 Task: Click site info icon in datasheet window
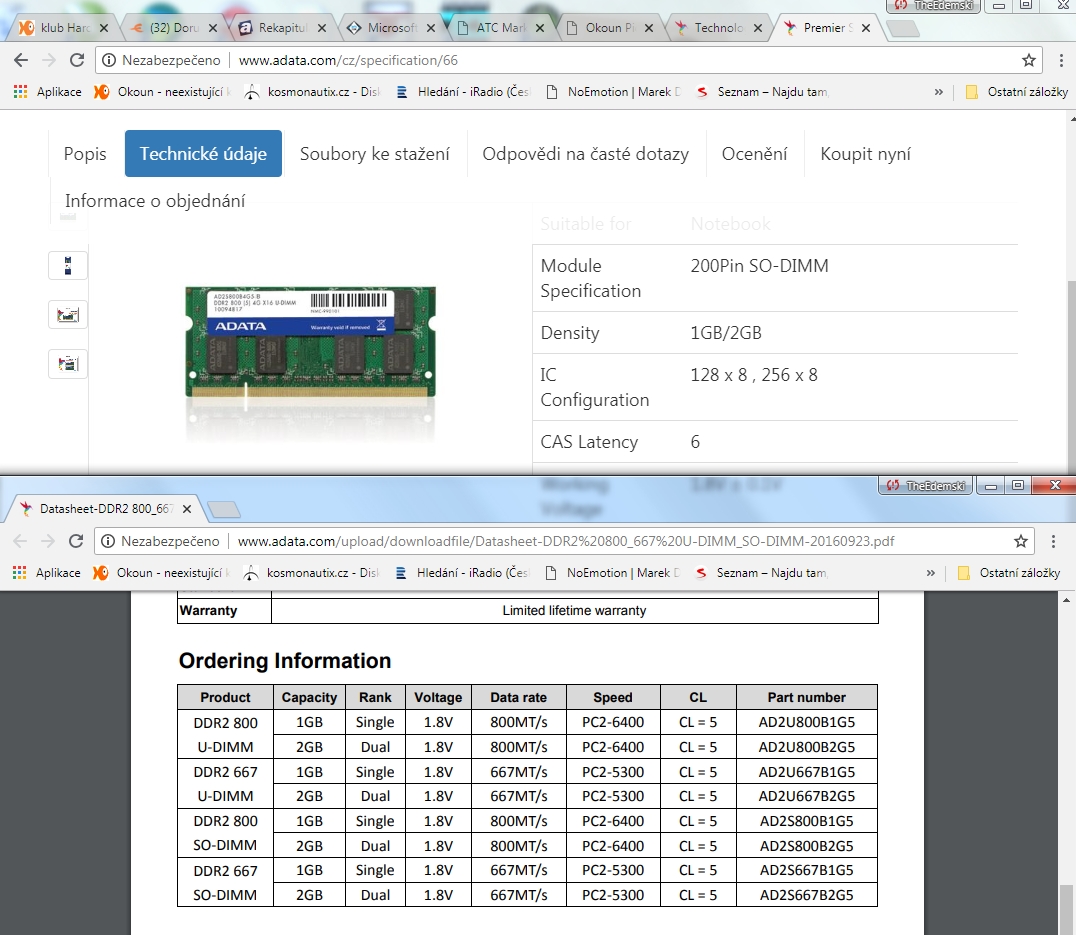[108, 541]
